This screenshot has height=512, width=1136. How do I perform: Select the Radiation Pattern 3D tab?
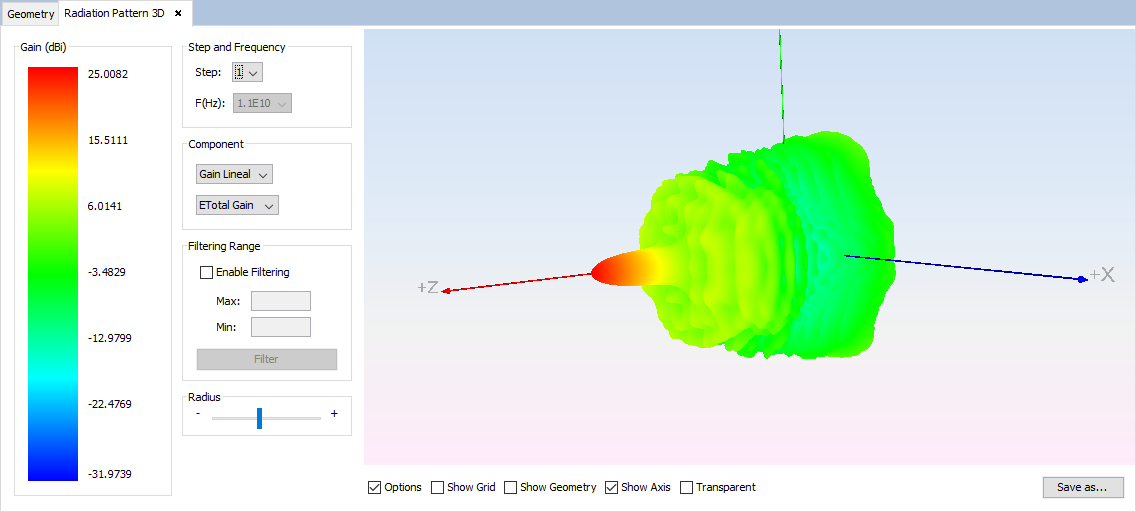tap(113, 14)
